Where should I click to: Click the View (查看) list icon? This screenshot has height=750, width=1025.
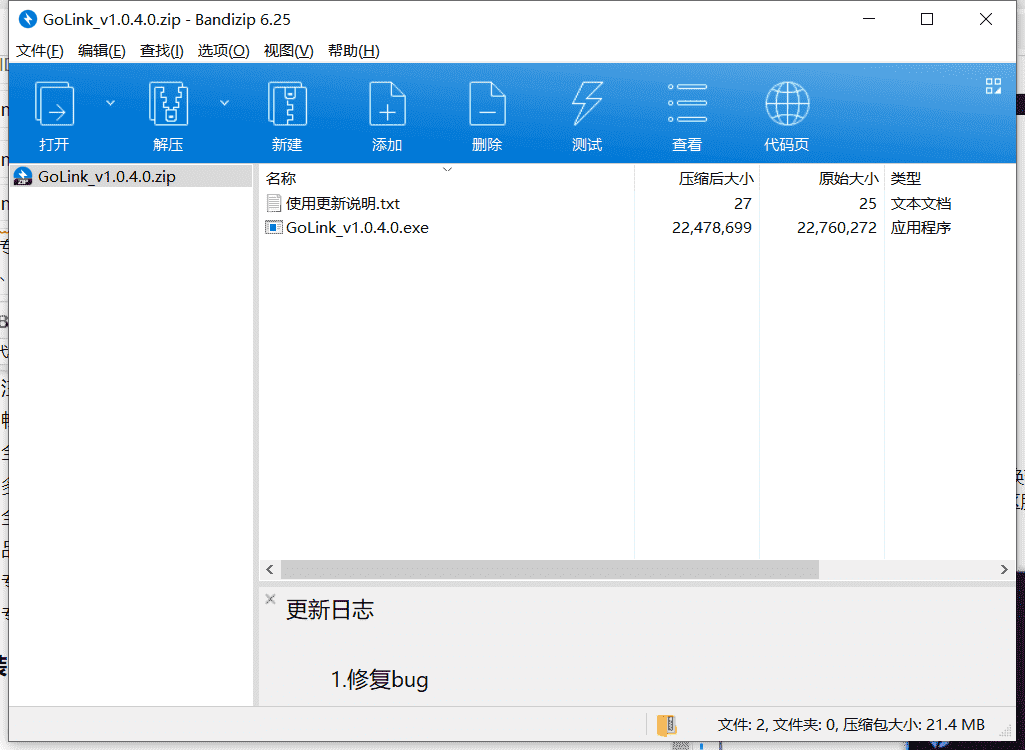click(x=687, y=103)
